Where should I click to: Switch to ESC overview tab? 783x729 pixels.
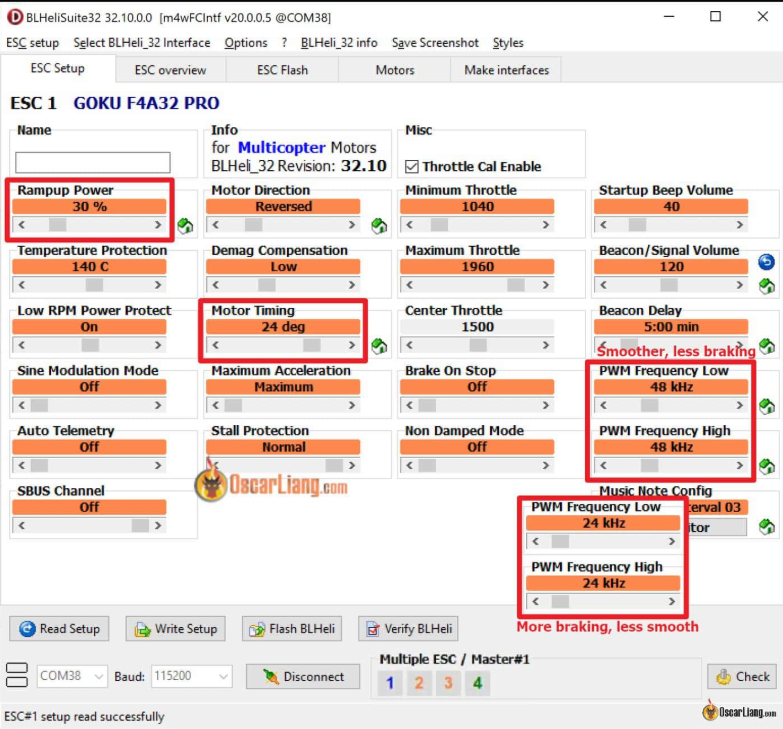[170, 70]
